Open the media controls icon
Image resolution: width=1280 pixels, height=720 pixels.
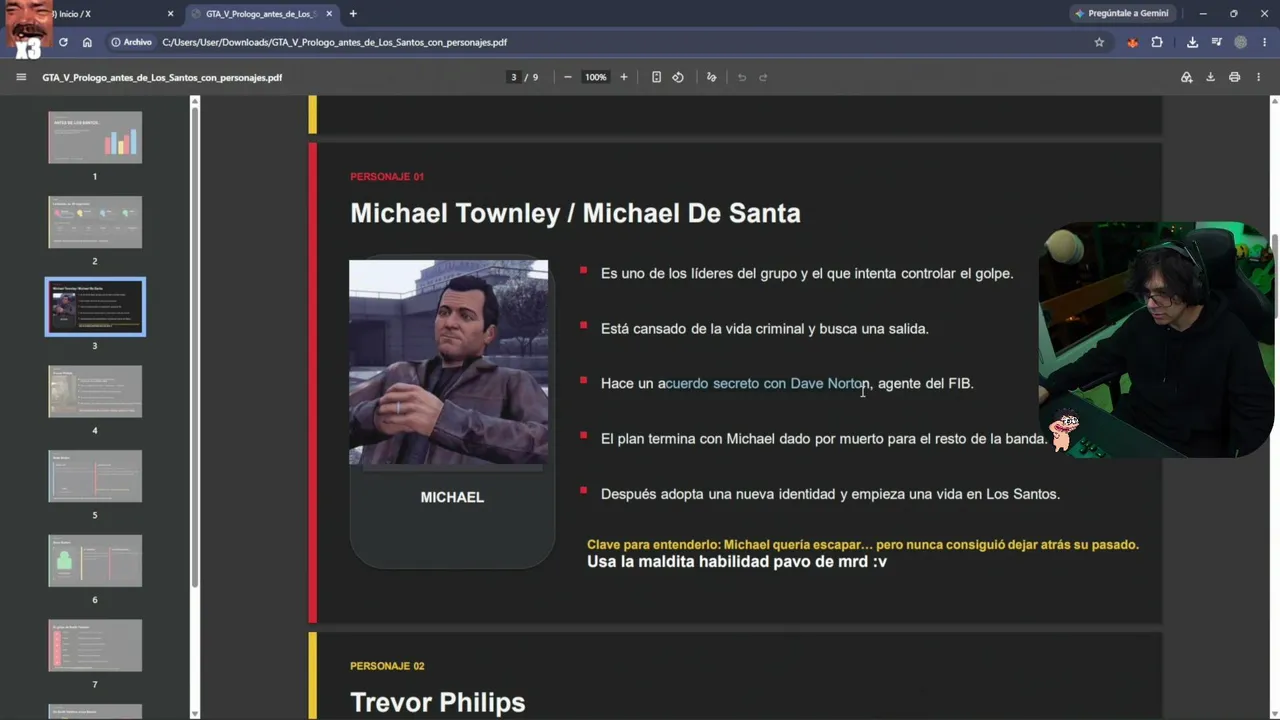(x=1217, y=42)
